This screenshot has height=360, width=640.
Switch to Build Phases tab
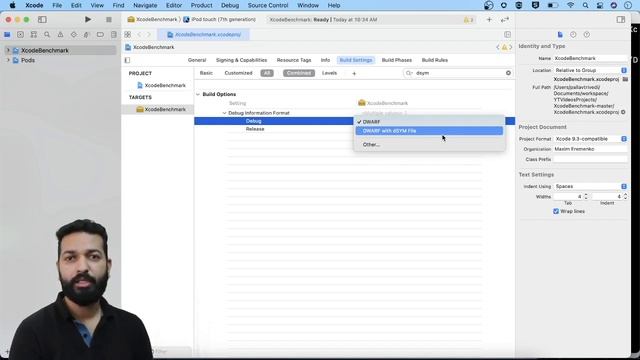pos(397,60)
